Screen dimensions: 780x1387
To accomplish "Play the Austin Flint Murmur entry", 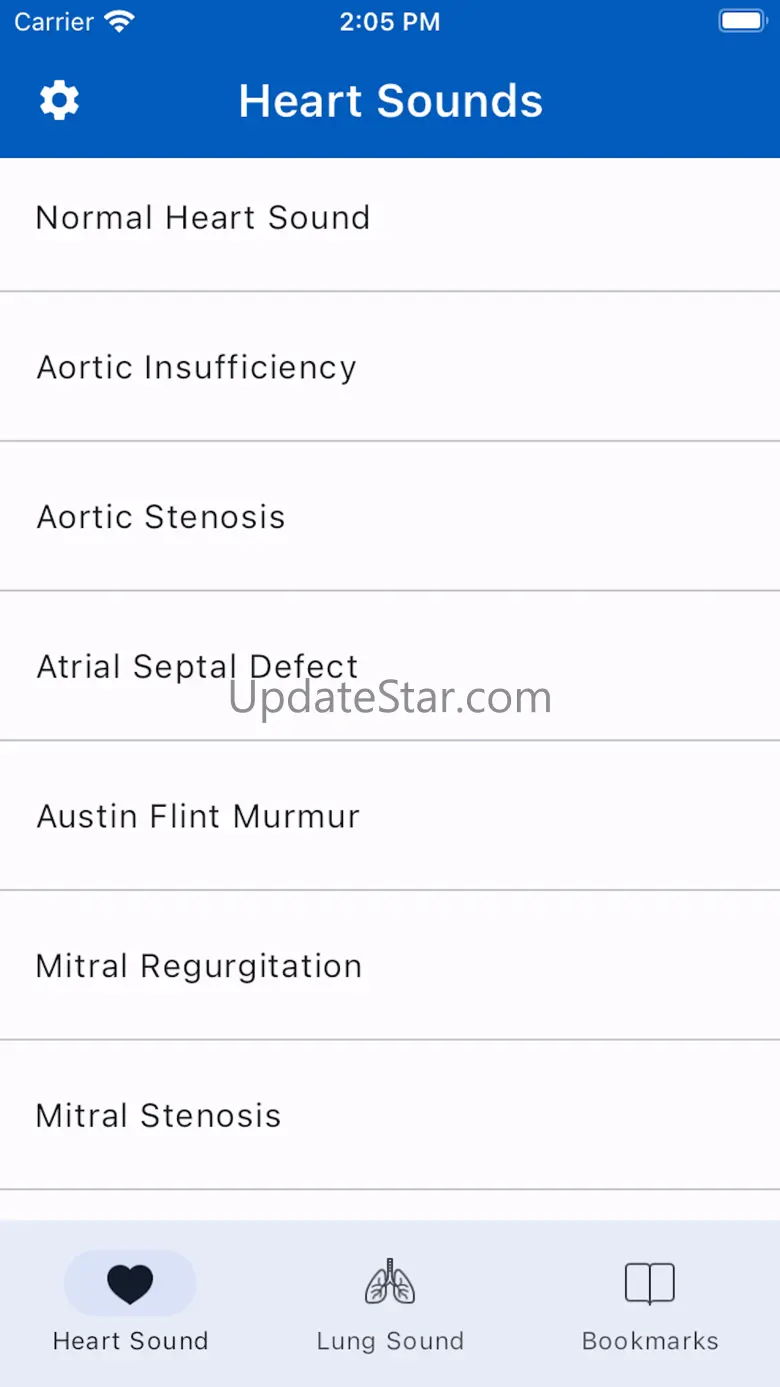I will (x=198, y=816).
